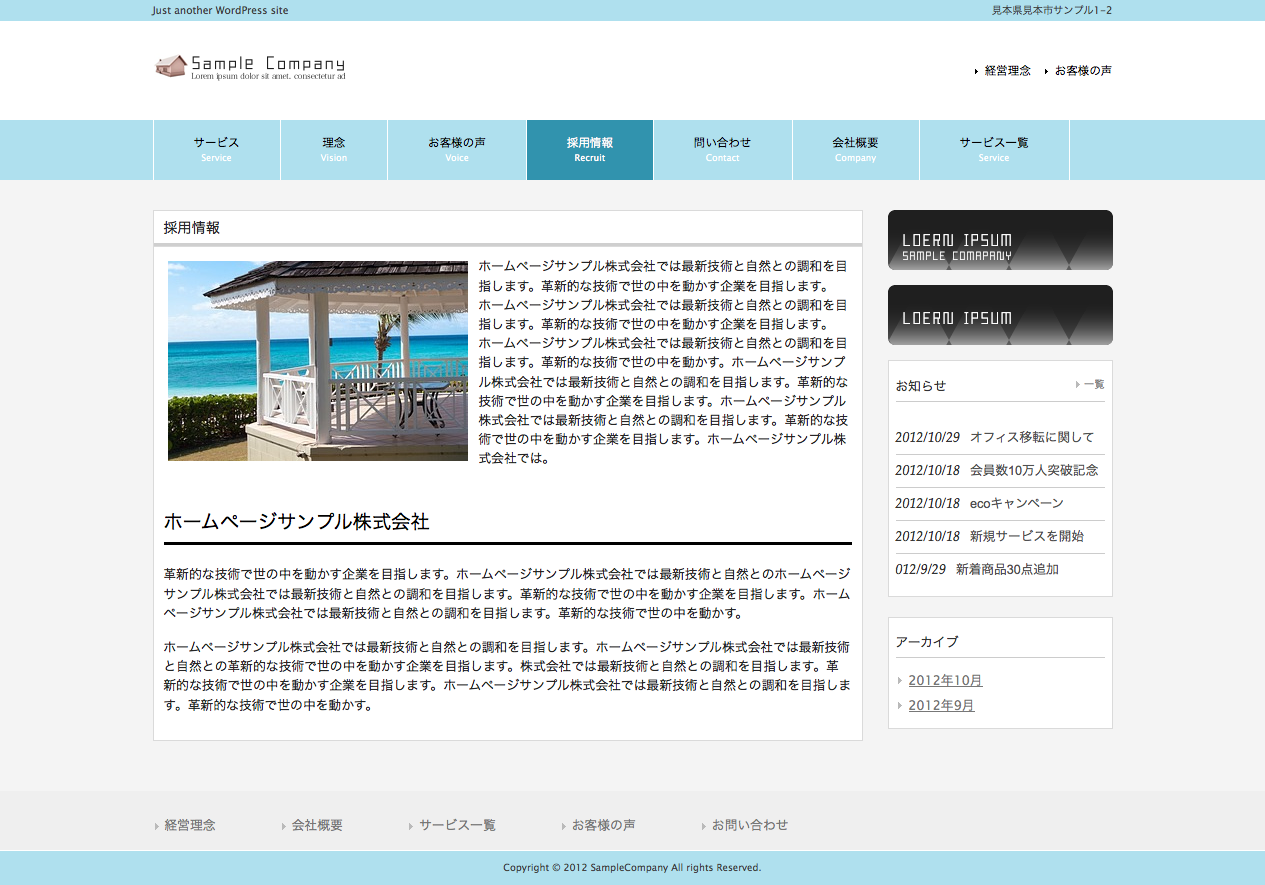Open the お客様の声 link in header
This screenshot has width=1265, height=885.
[x=1083, y=71]
